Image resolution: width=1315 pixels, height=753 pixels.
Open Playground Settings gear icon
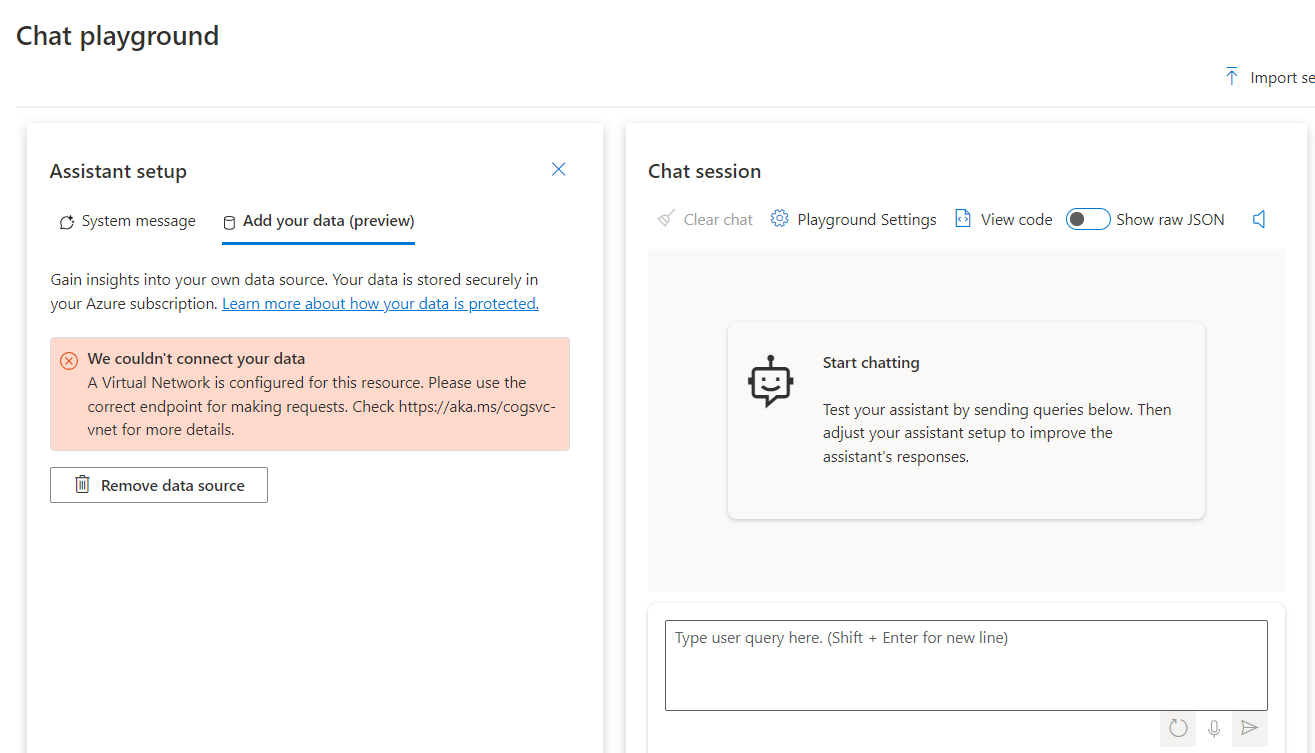(780, 219)
